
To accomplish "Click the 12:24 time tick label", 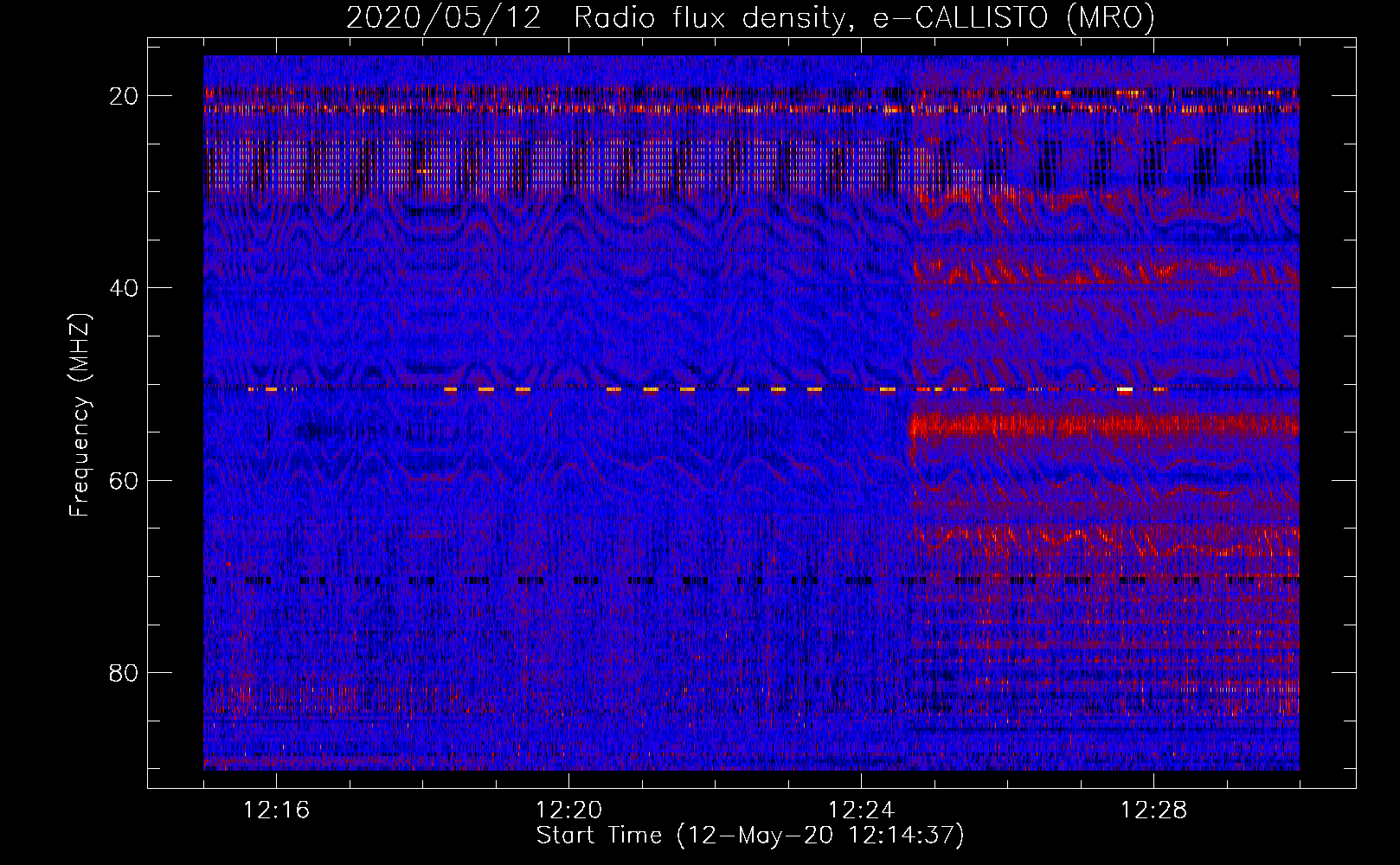I will [x=862, y=811].
